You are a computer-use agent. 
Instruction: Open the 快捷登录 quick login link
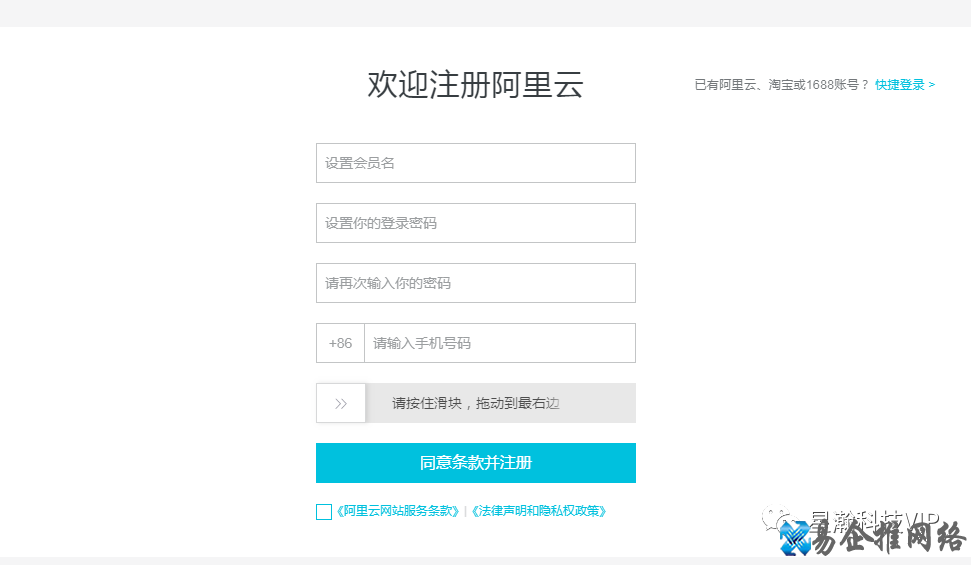click(904, 85)
